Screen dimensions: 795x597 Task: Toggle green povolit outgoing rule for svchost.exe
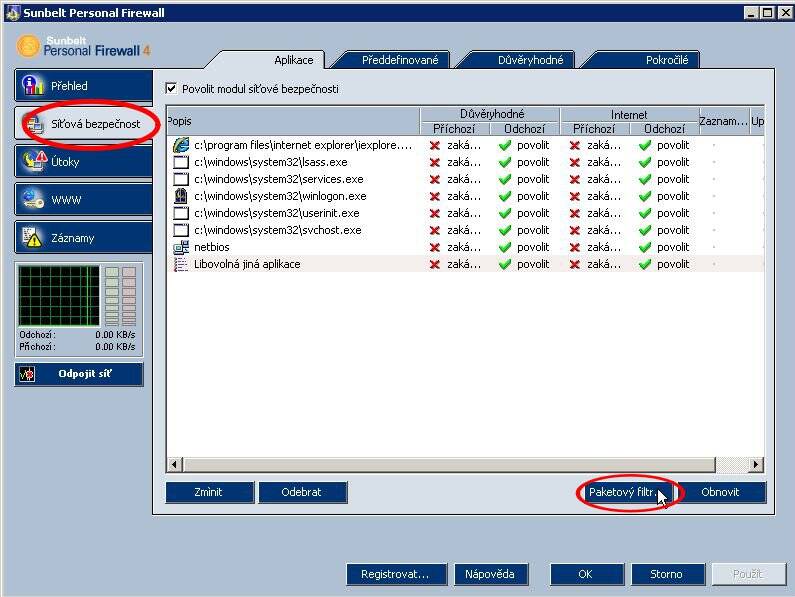[505, 230]
